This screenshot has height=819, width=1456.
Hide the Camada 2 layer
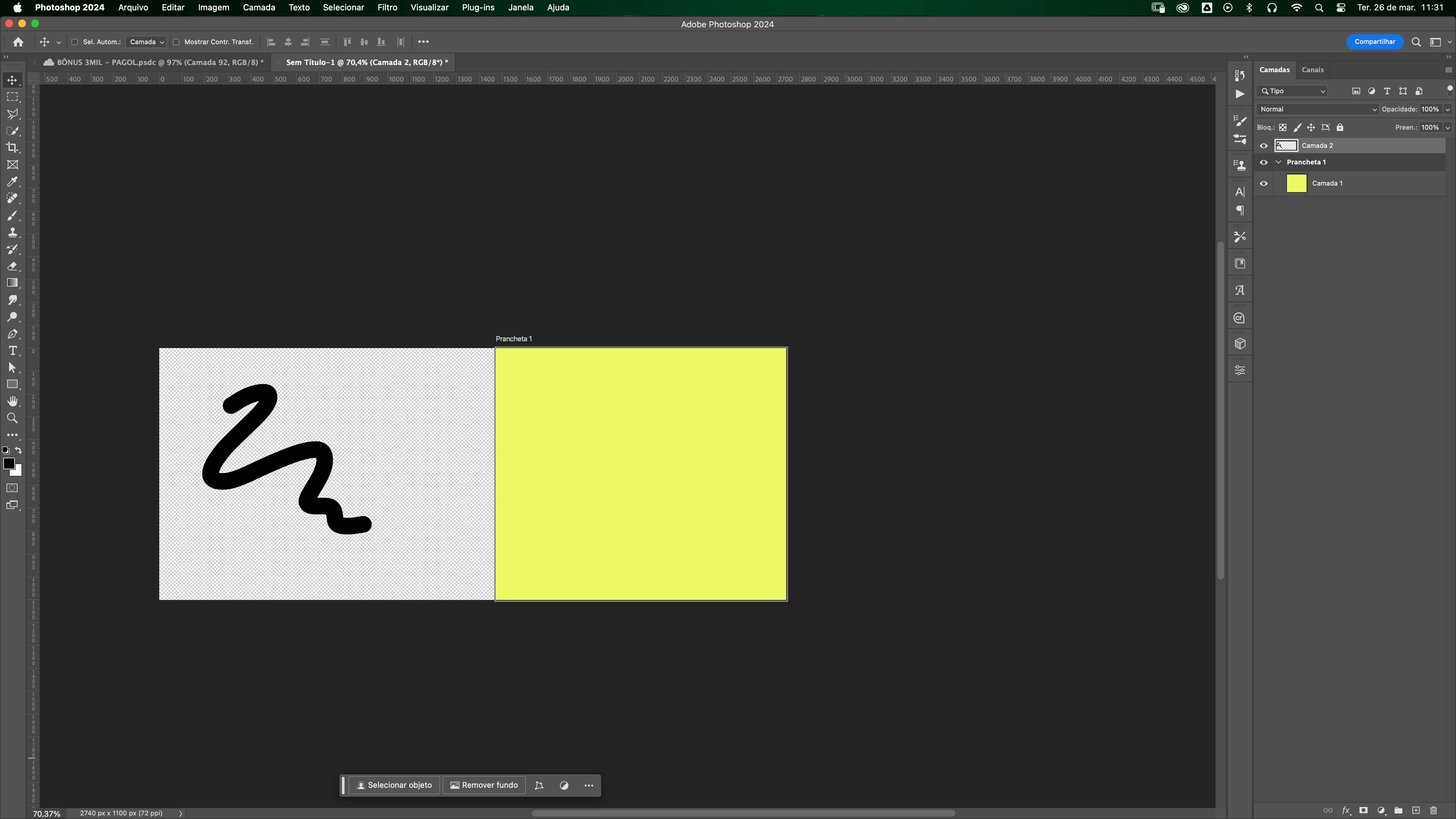click(x=1264, y=146)
